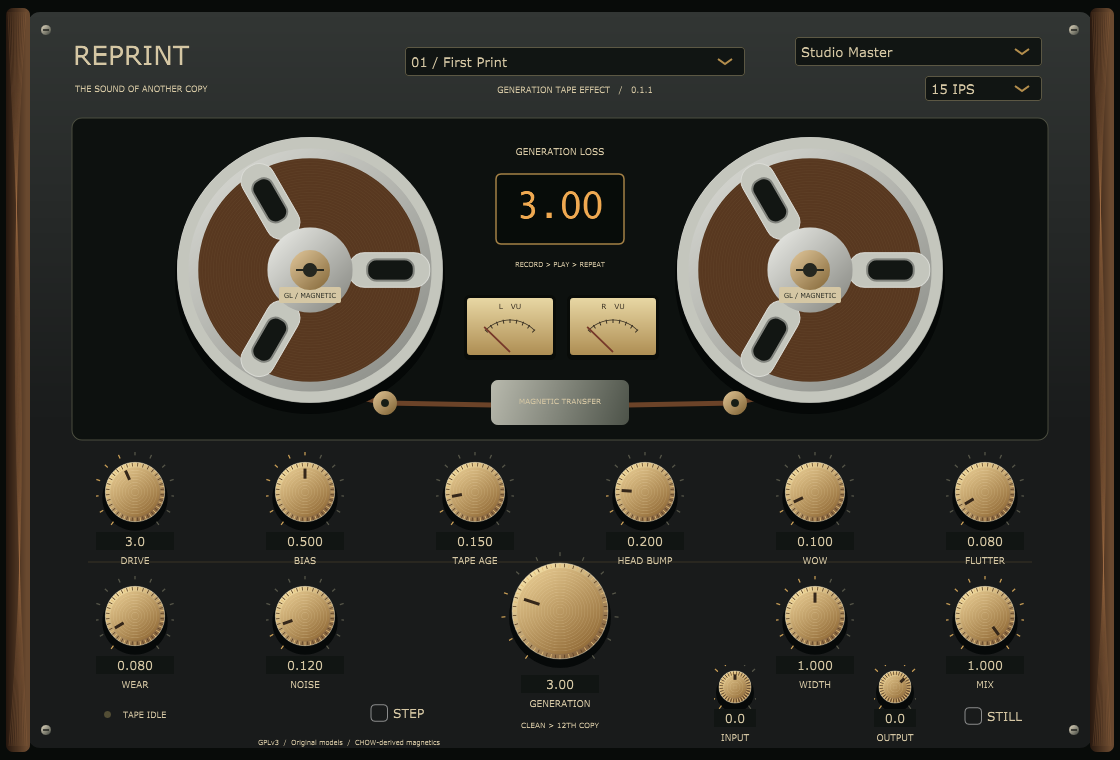The image size is (1120, 760).
Task: Click the Tape Age knob
Action: (475, 492)
